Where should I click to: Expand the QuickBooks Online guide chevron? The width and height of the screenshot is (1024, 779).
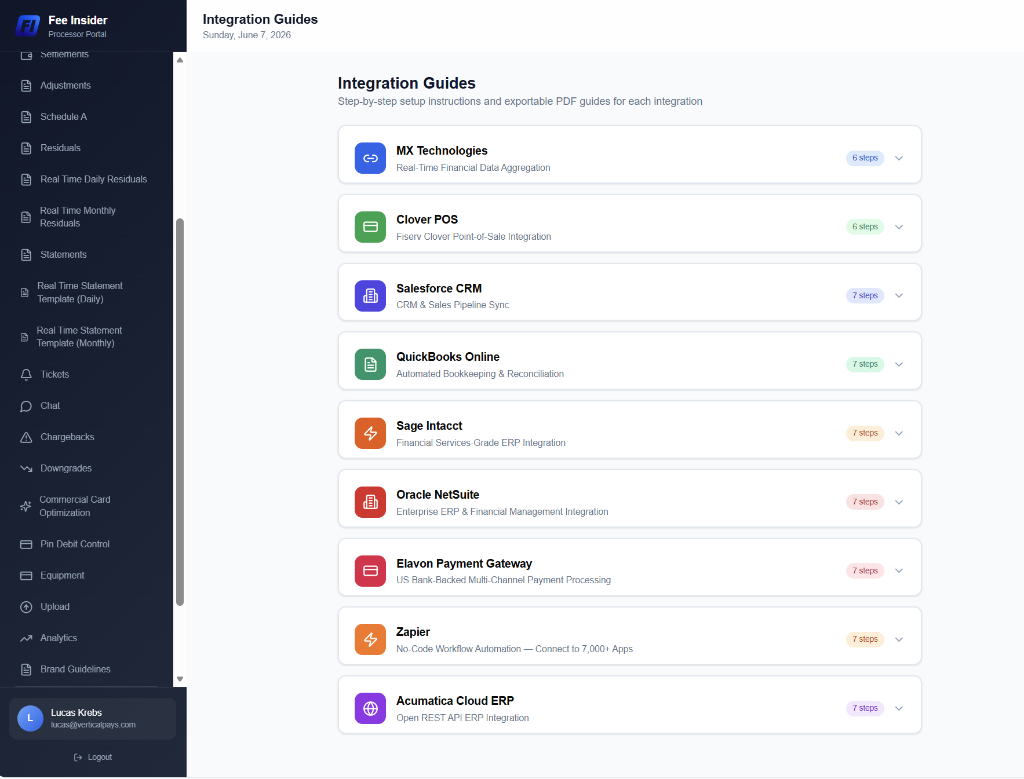(899, 364)
